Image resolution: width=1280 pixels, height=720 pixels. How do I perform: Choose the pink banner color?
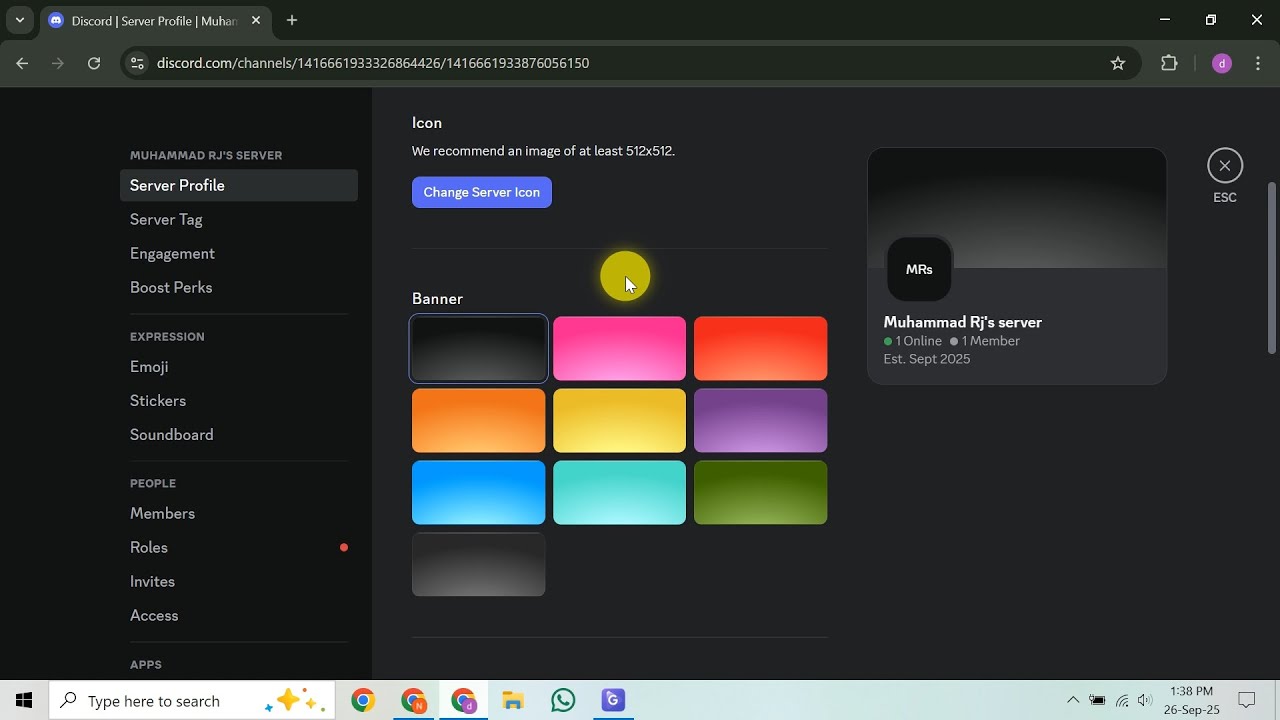click(620, 349)
